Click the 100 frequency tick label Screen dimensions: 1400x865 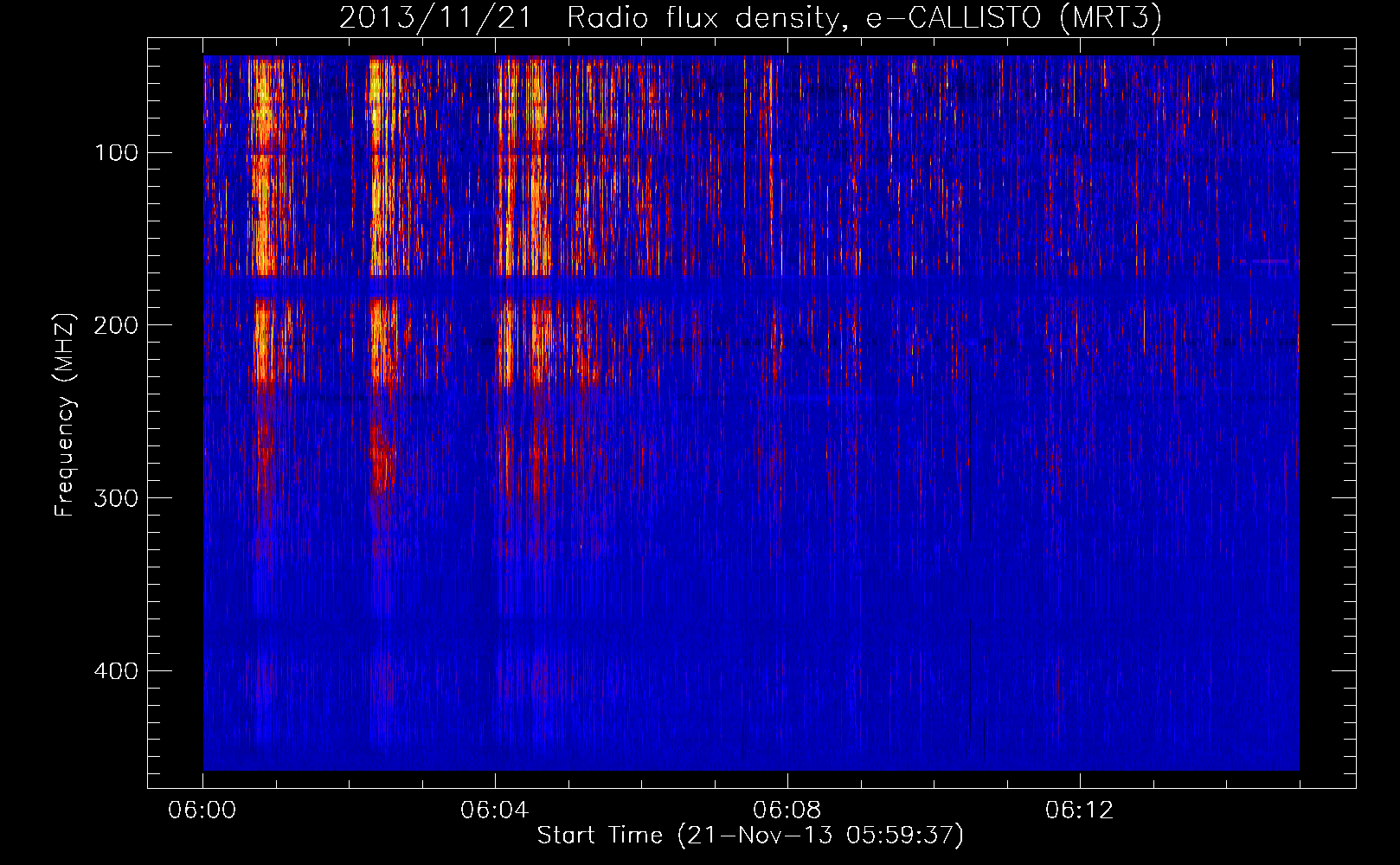pyautogui.click(x=117, y=152)
